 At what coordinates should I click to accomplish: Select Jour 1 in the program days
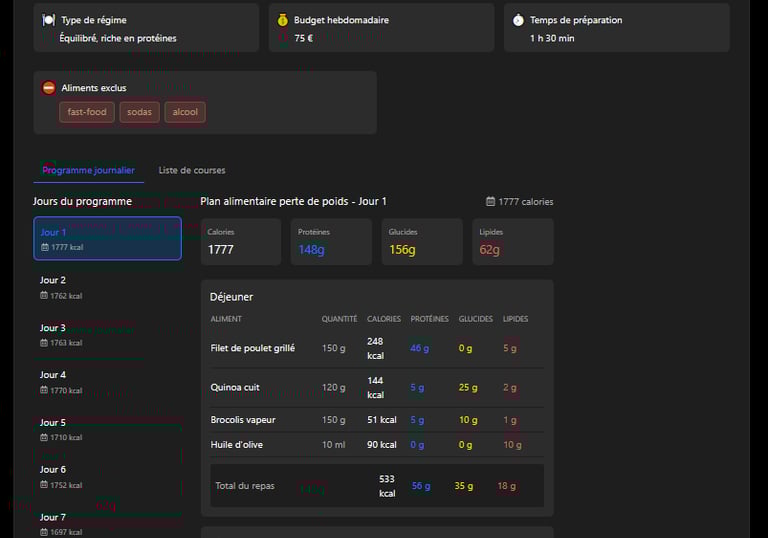107,238
